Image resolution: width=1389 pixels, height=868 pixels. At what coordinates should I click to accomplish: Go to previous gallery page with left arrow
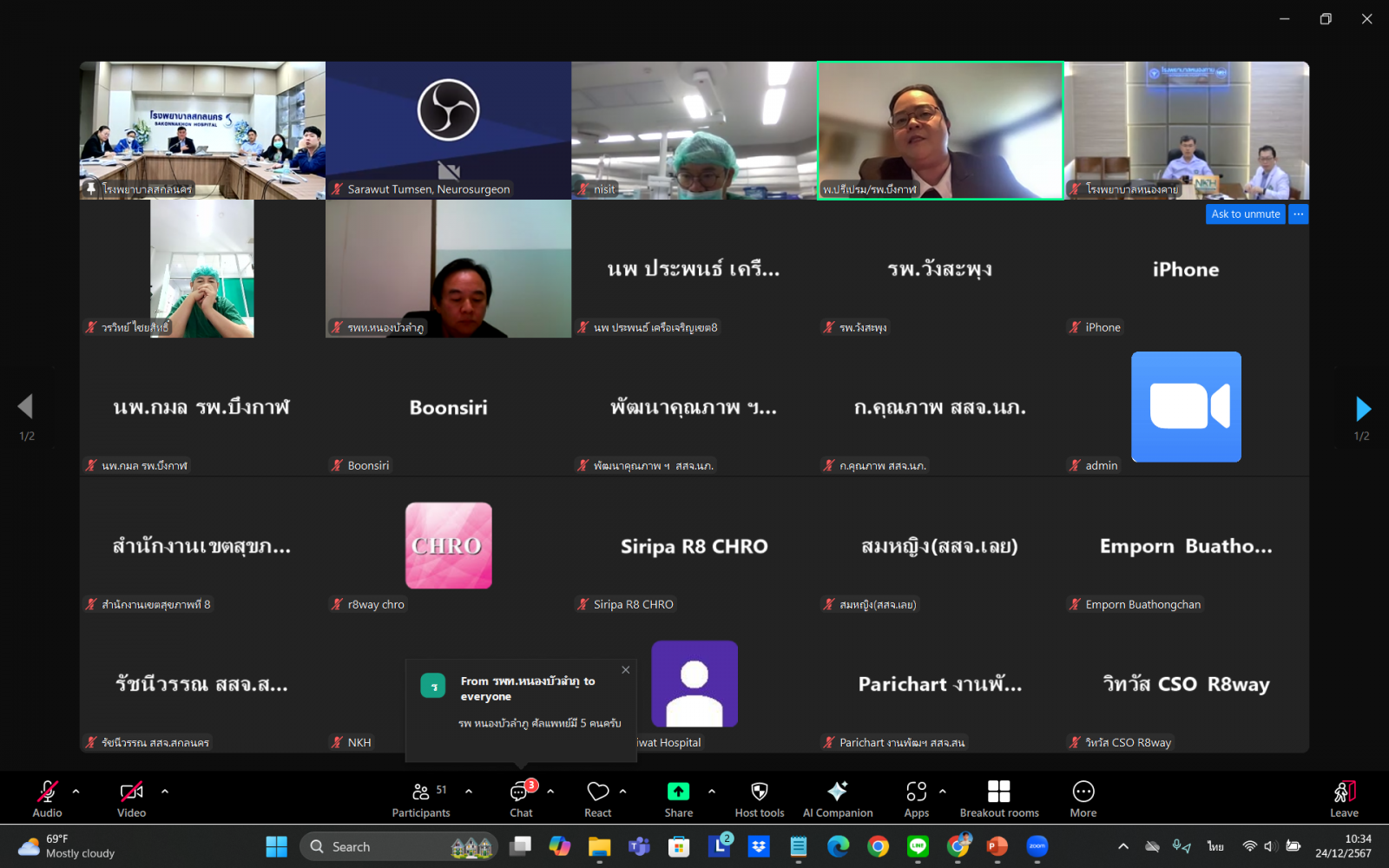point(25,407)
